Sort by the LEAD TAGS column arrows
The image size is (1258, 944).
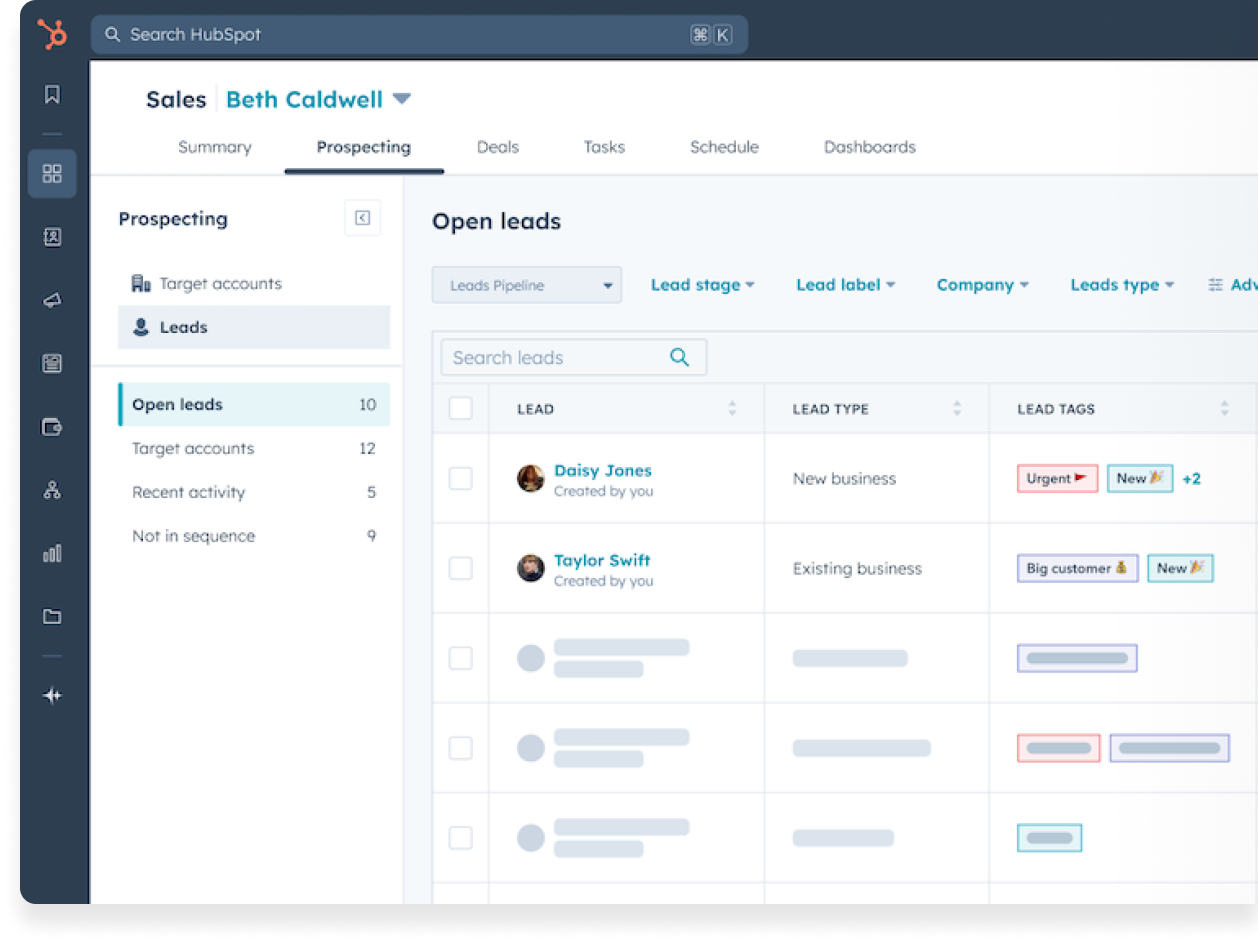[1224, 408]
